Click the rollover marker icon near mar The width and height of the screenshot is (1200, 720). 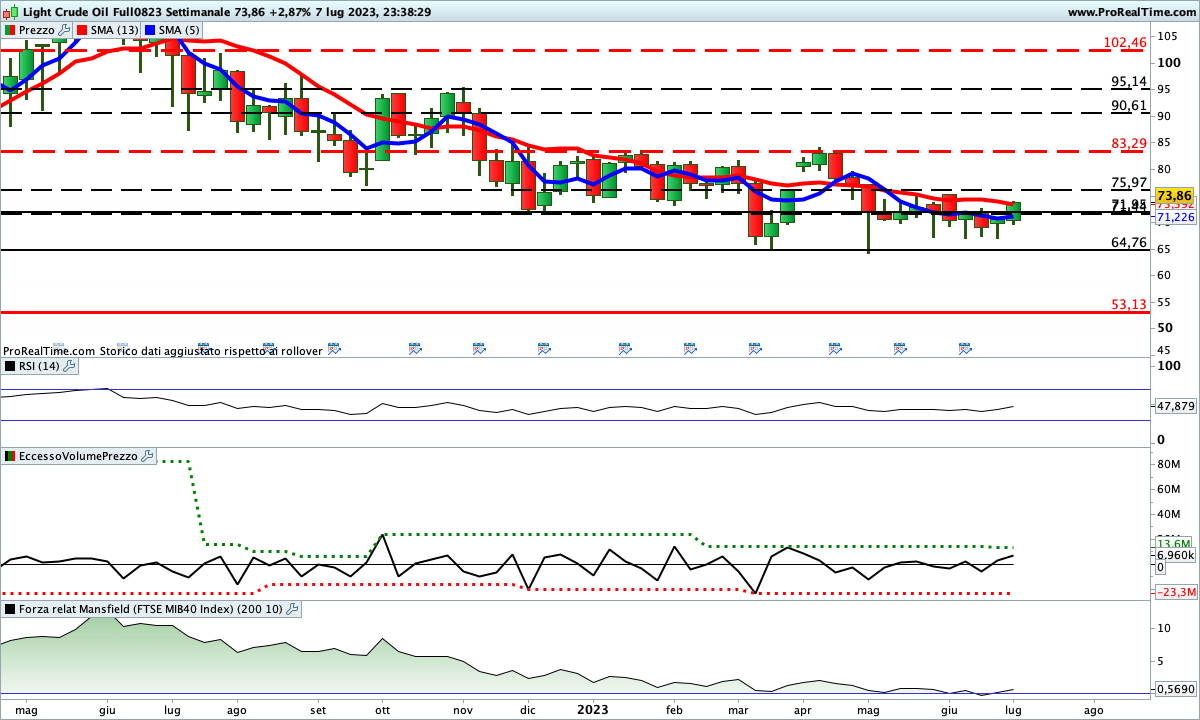tap(755, 349)
